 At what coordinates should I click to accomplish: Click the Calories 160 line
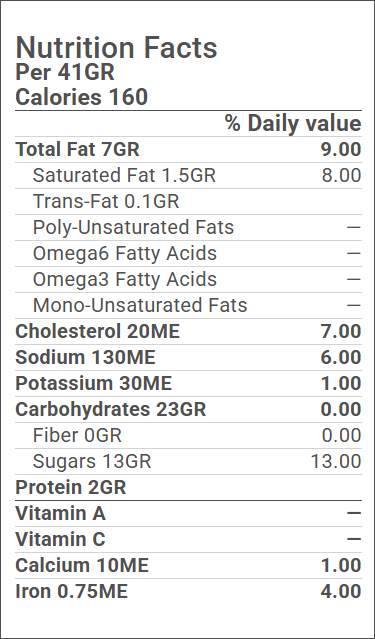(82, 97)
